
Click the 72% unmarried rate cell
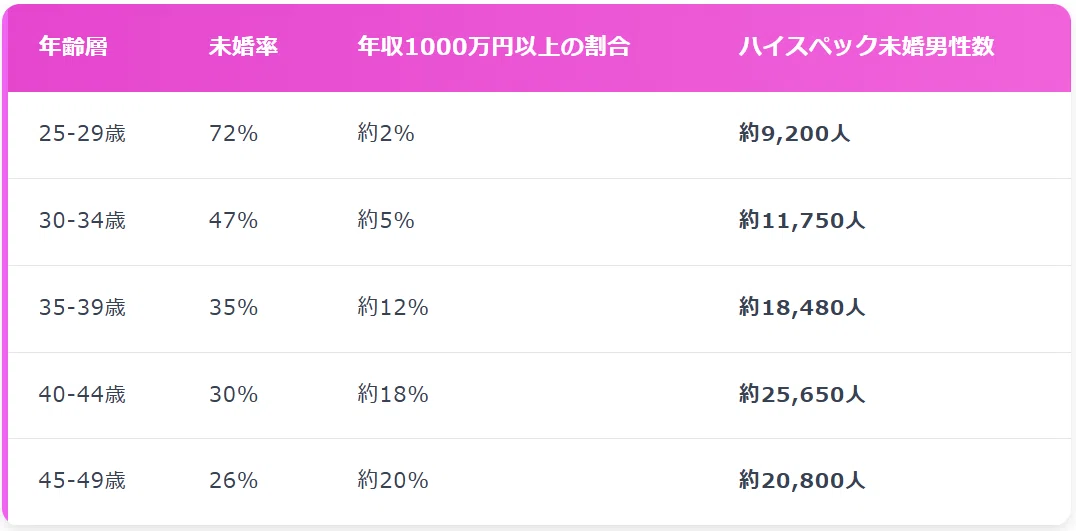(233, 134)
